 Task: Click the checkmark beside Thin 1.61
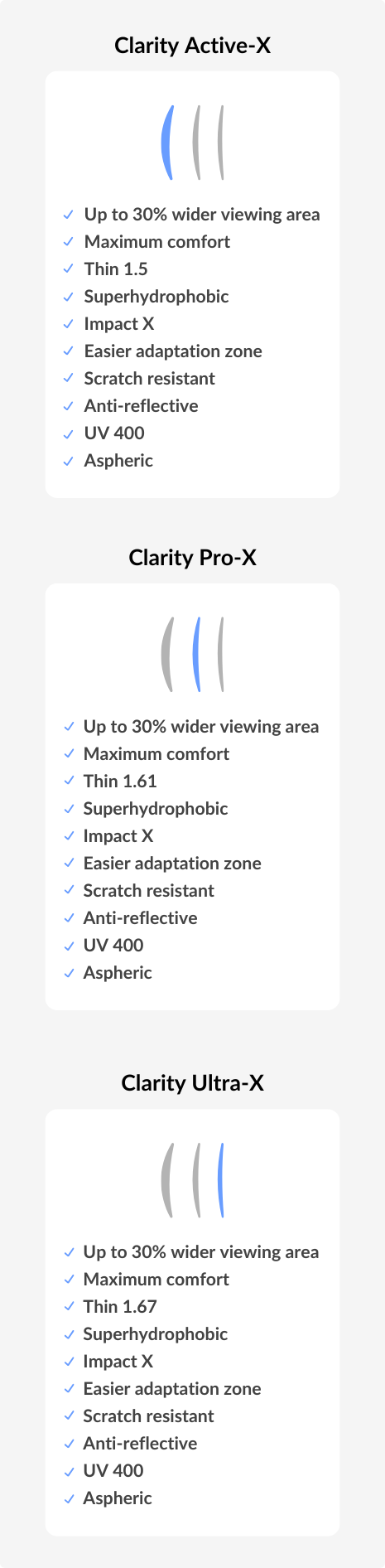coord(69,782)
